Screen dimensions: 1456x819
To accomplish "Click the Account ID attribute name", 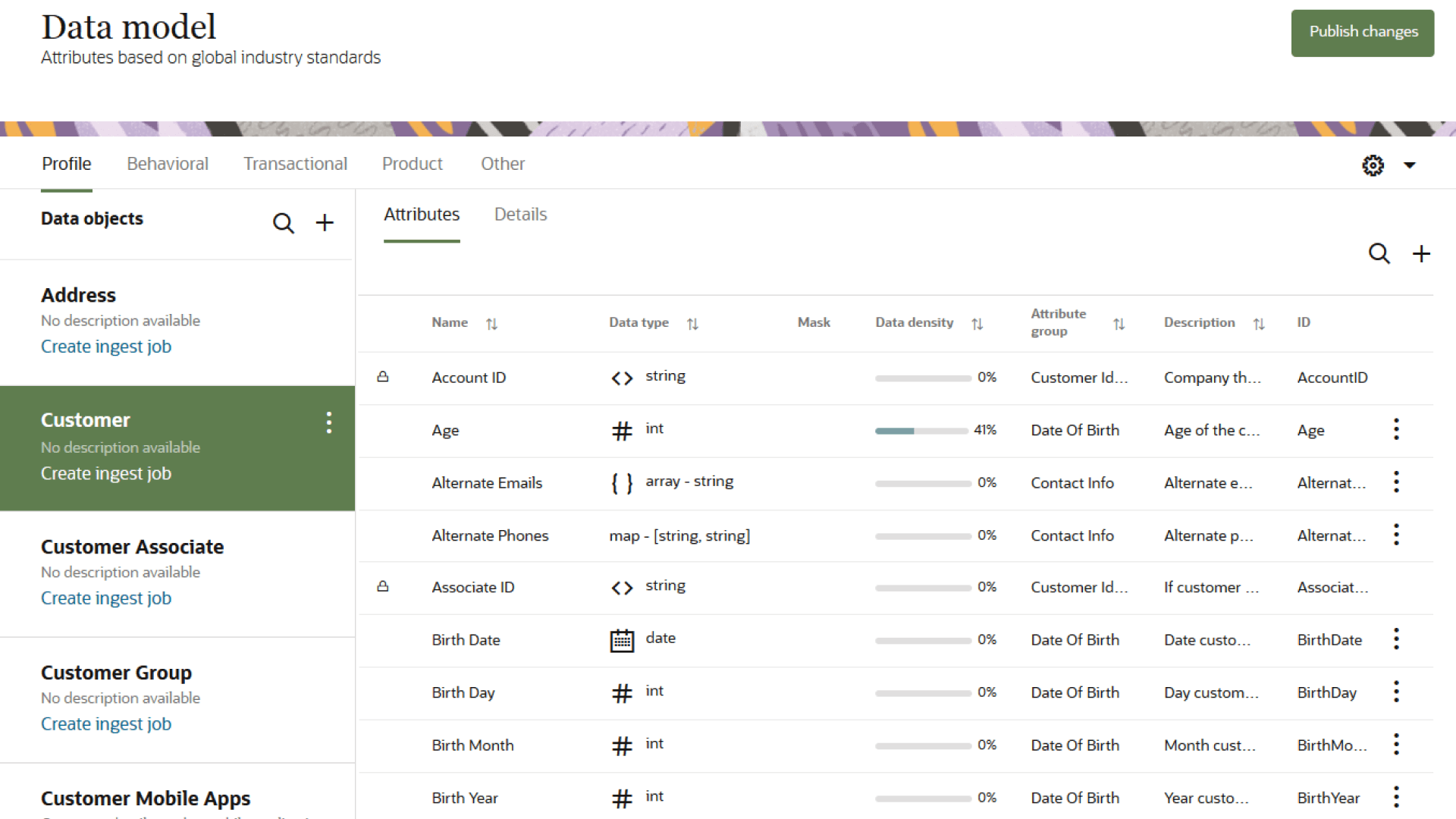I will pyautogui.click(x=469, y=378).
